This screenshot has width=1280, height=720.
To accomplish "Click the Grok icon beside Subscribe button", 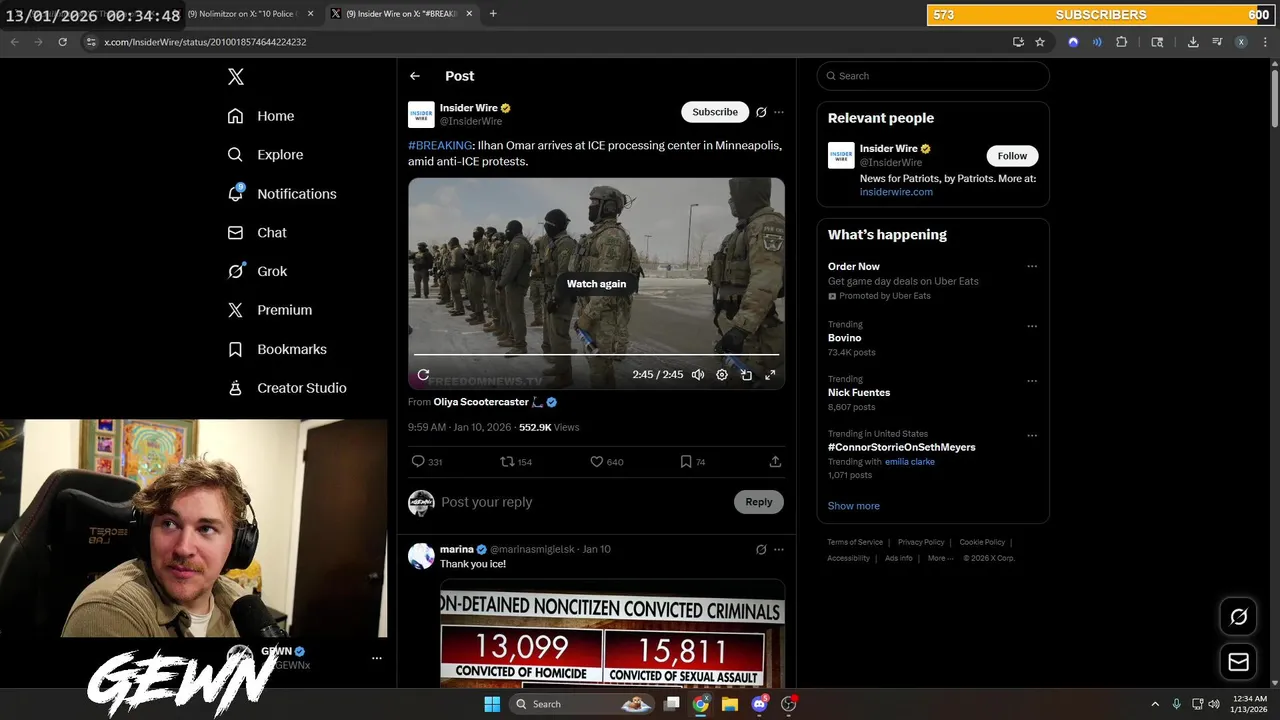I will tap(761, 112).
